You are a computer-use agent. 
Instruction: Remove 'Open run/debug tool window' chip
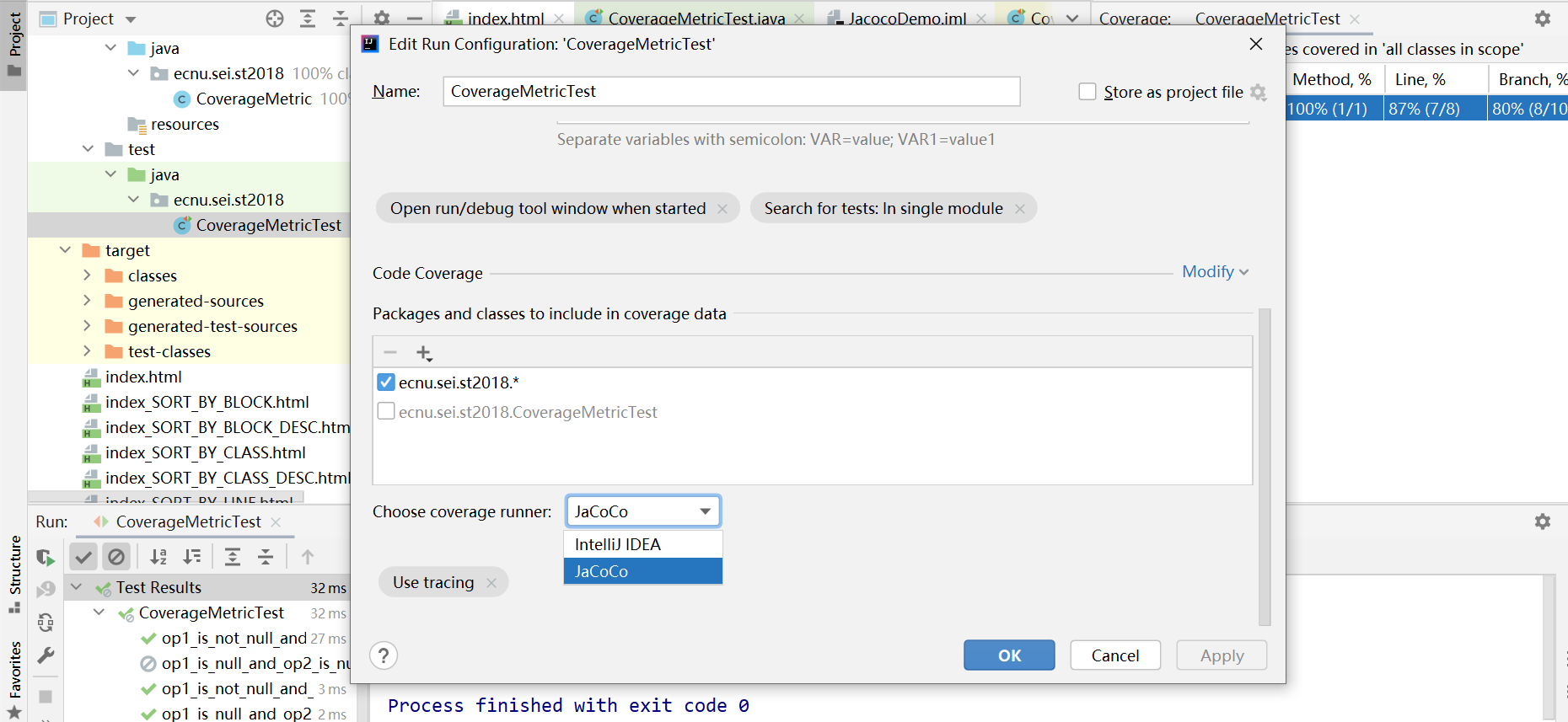pyautogui.click(x=722, y=209)
